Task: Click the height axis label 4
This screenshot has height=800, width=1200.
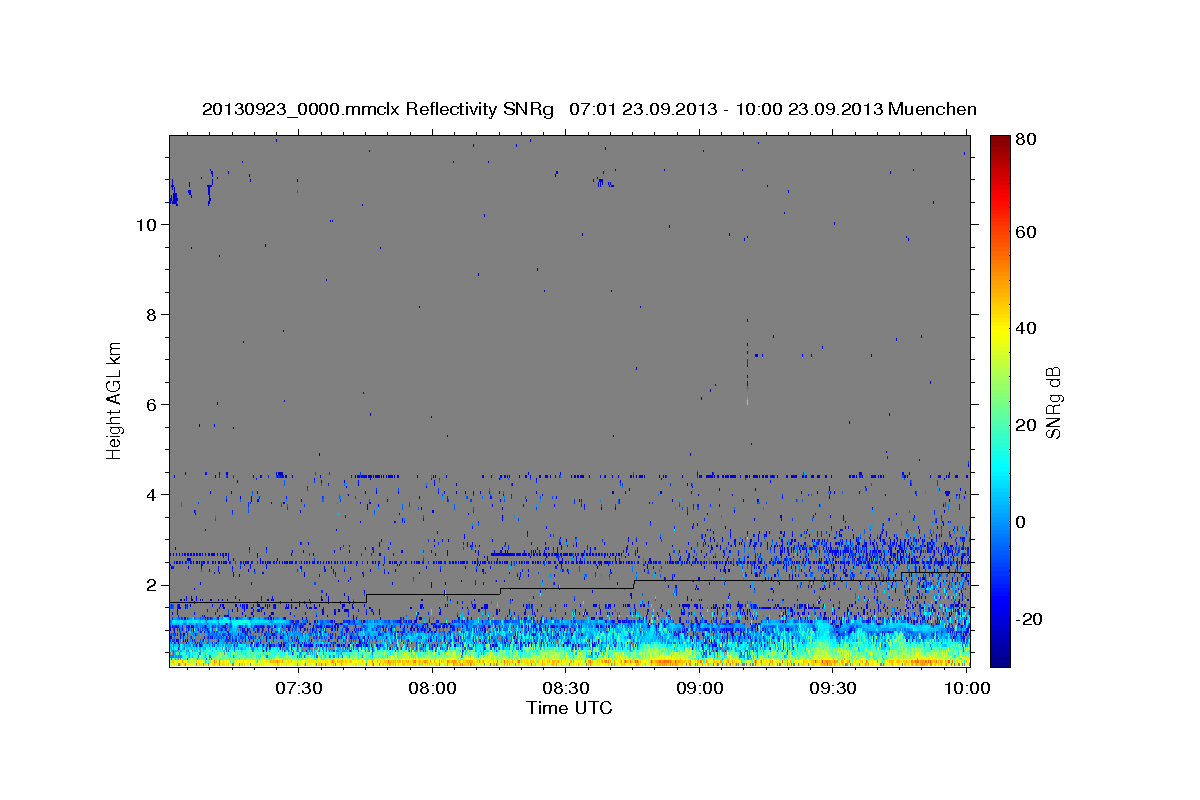Action: [151, 495]
